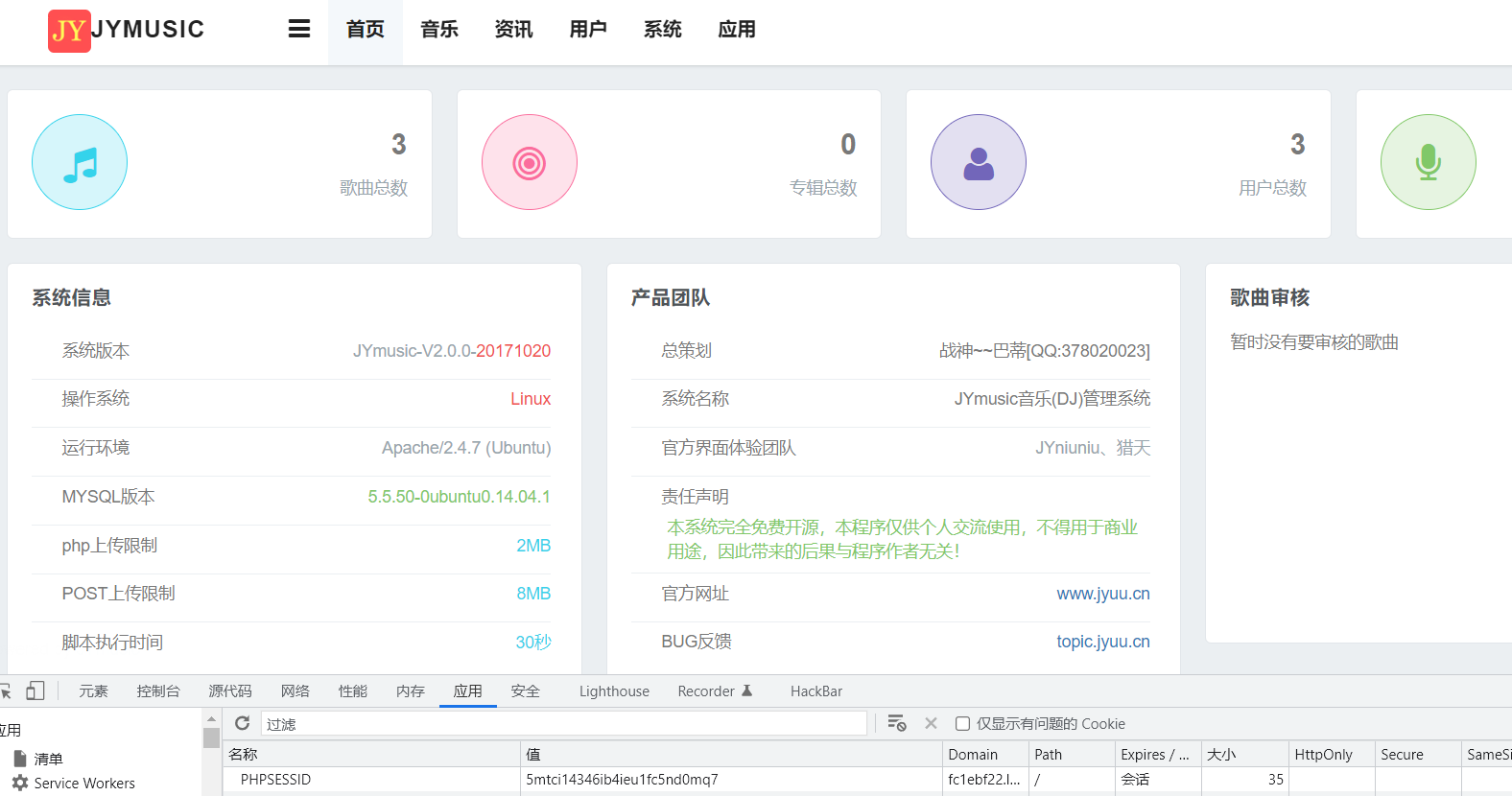This screenshot has width=1512, height=796.
Task: Open the Recorder tab
Action: coord(715,691)
